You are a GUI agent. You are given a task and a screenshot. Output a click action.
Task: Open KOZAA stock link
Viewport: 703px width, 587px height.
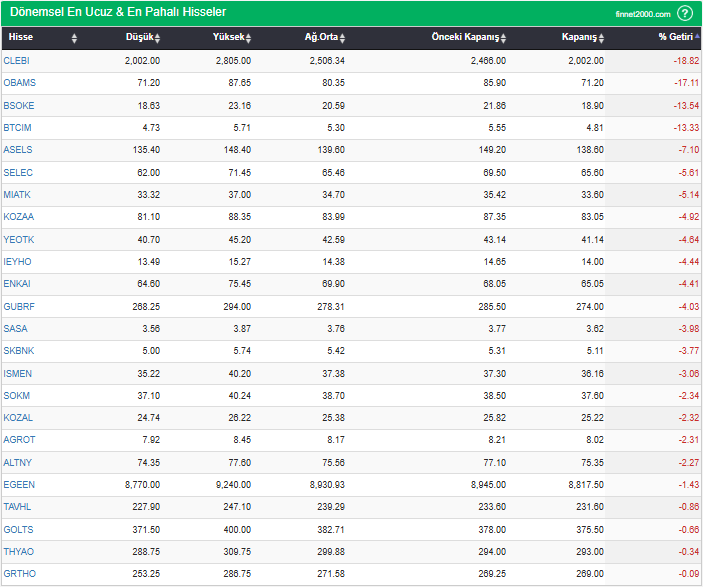[19, 217]
